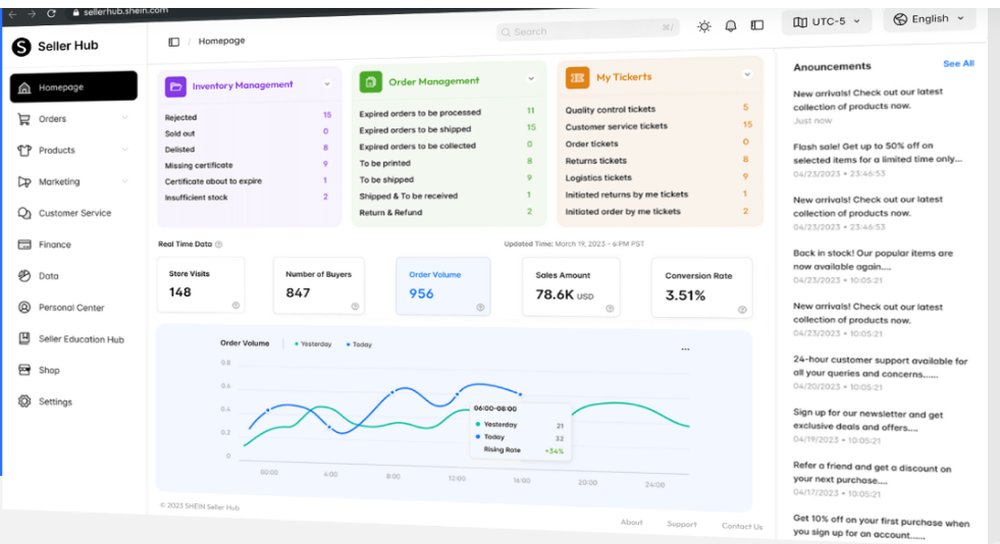Click the green Order Management icon
Screen dimensions: 1000x544
371,82
